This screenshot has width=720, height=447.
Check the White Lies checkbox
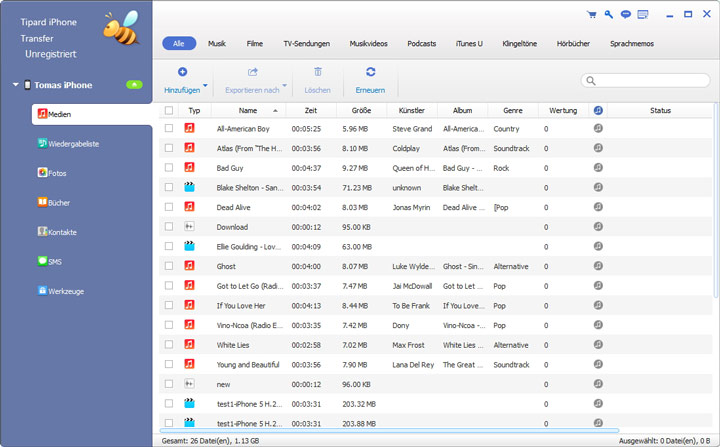[169, 344]
